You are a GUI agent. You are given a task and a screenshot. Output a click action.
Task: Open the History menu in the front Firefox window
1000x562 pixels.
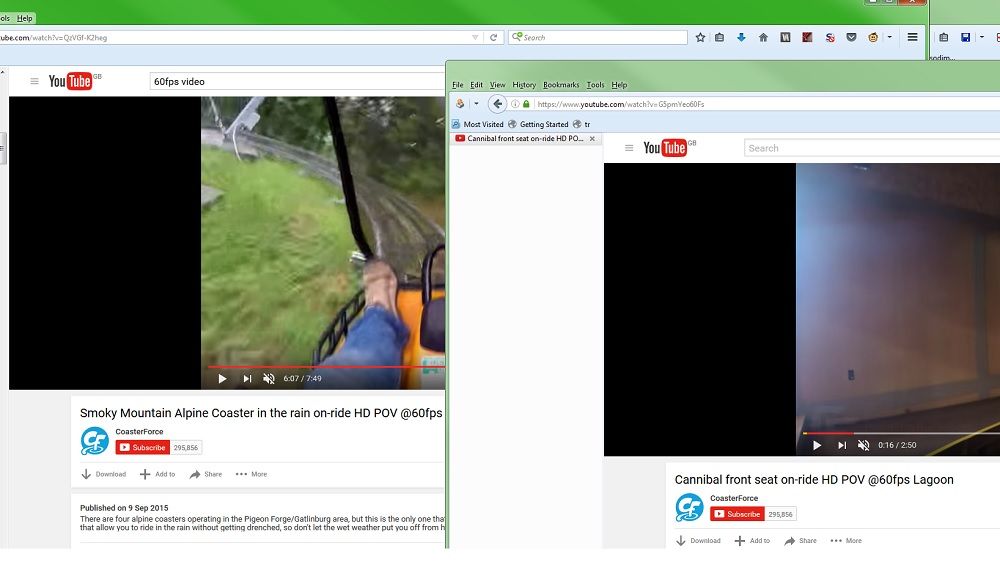524,85
